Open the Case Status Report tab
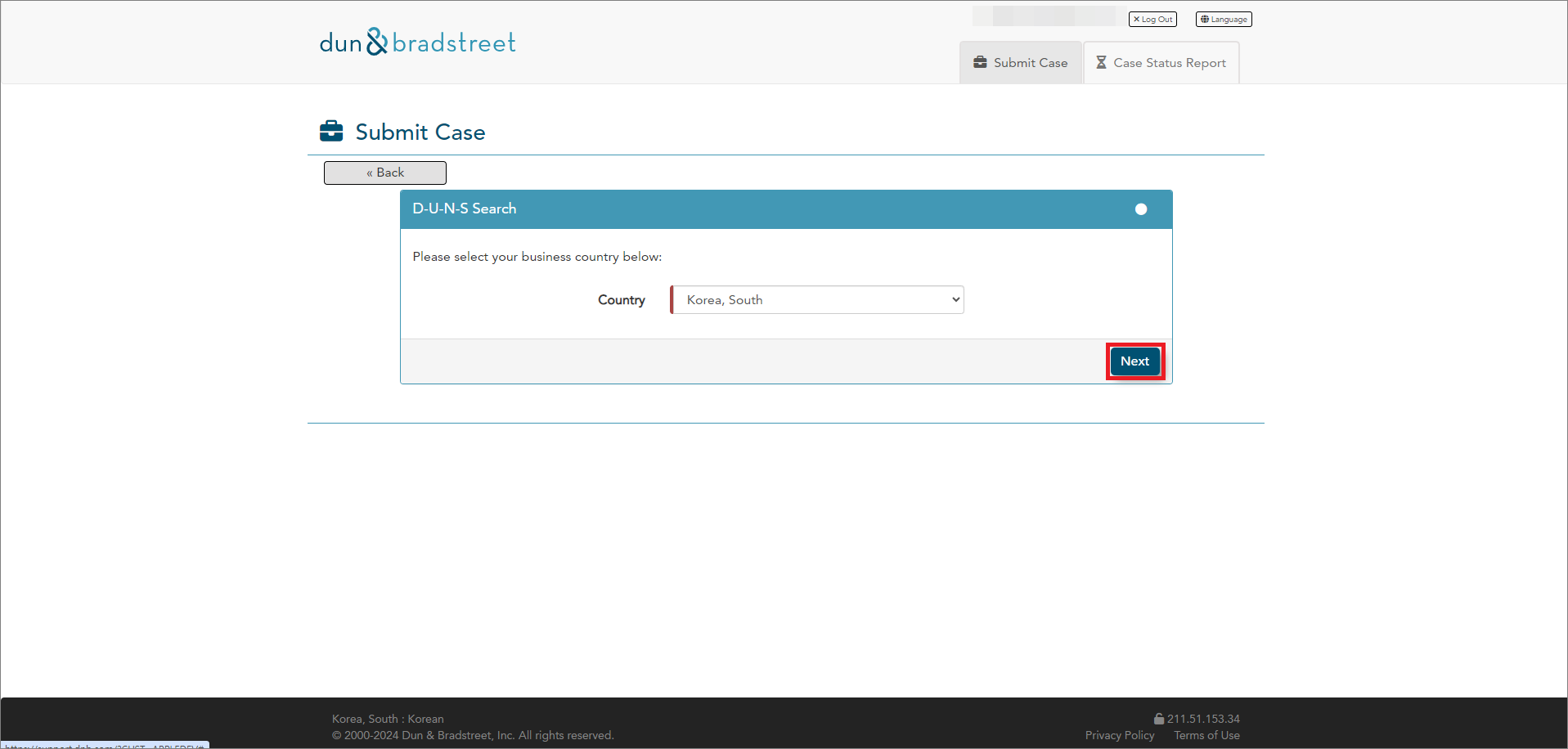This screenshot has height=749, width=1568. pos(1161,62)
